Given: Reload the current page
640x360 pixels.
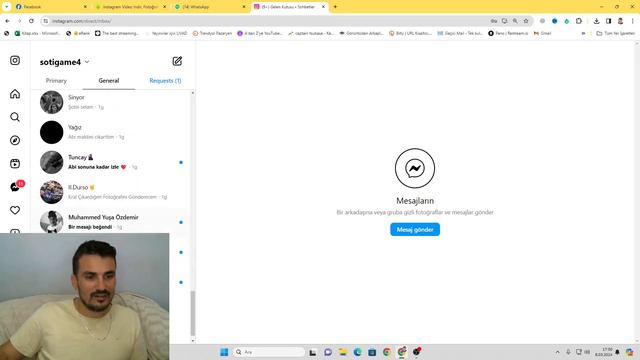Looking at the screenshot, I should (31, 21).
